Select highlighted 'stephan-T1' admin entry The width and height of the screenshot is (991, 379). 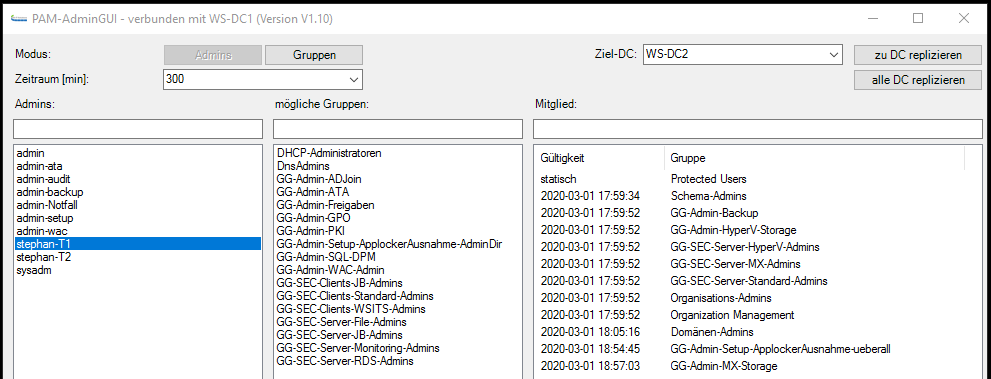tap(138, 244)
